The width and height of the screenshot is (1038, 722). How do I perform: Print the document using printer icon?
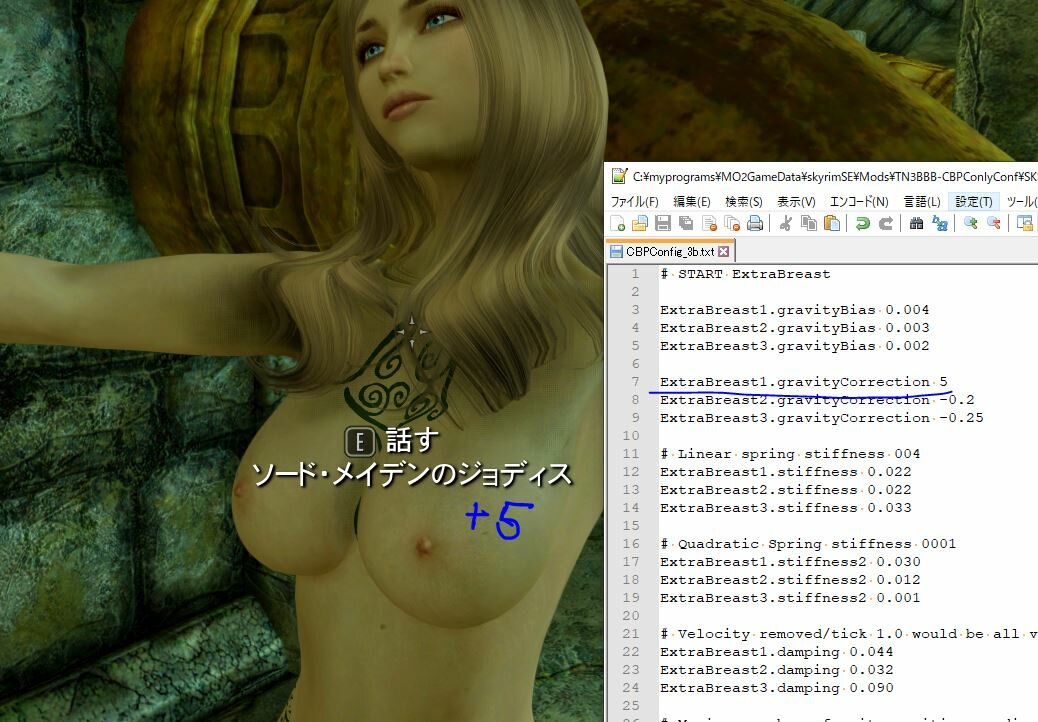click(755, 224)
